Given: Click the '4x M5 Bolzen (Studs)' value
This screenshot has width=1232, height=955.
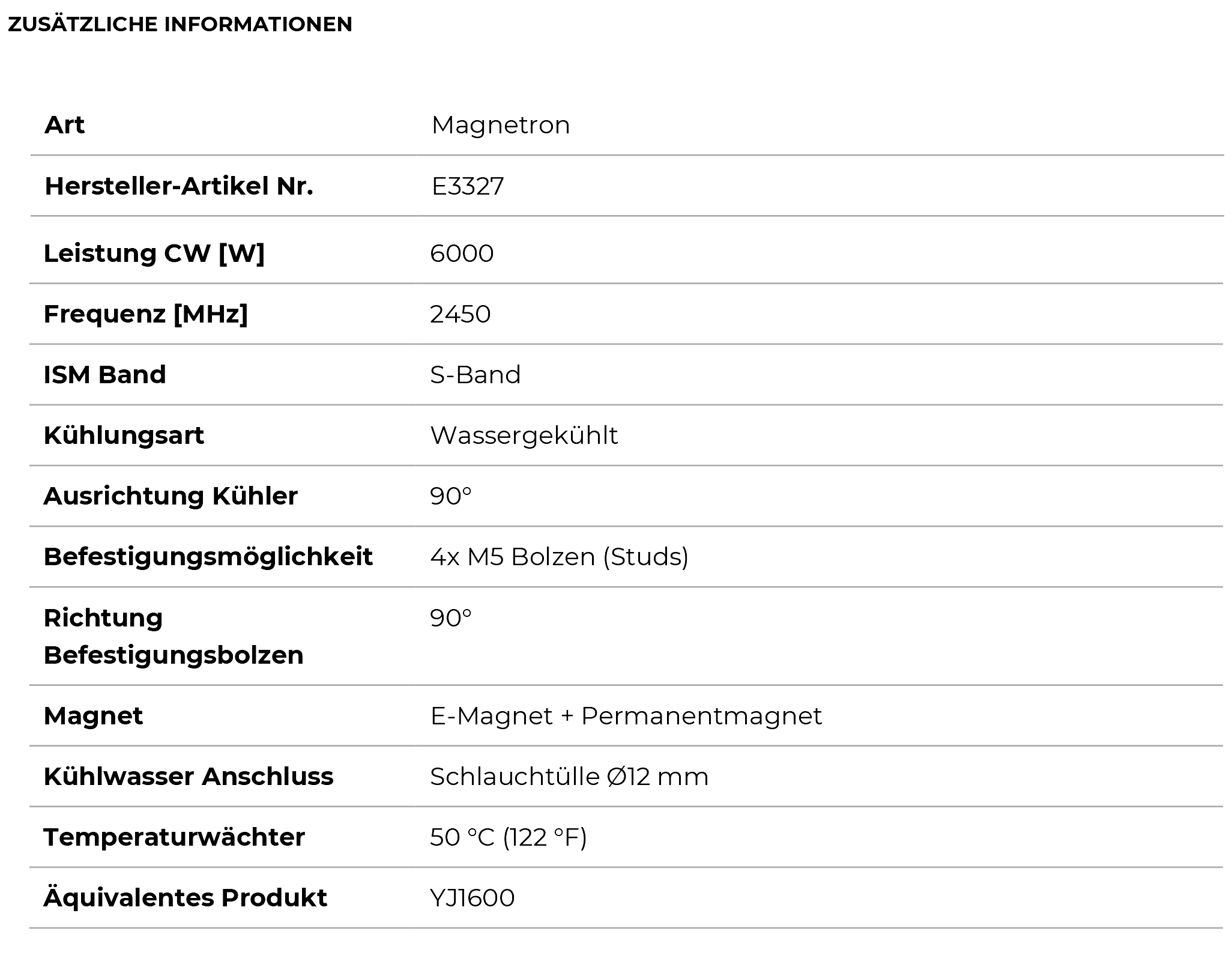Looking at the screenshot, I should [559, 557].
